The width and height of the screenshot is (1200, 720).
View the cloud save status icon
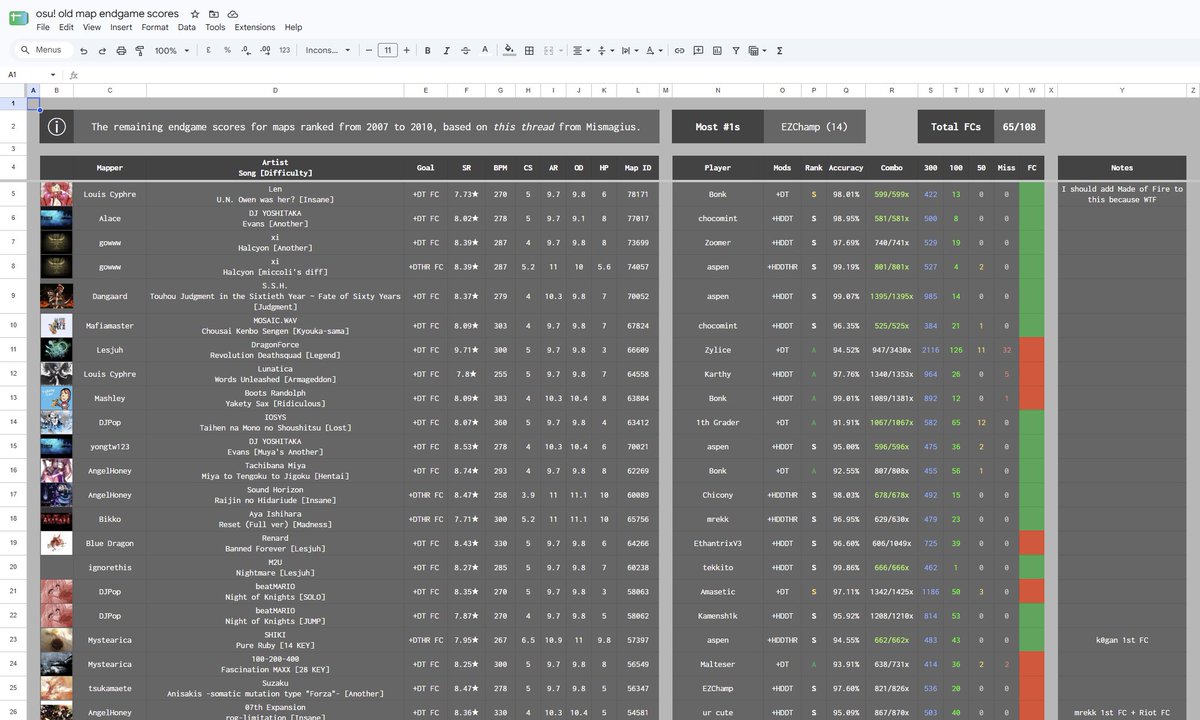[233, 14]
